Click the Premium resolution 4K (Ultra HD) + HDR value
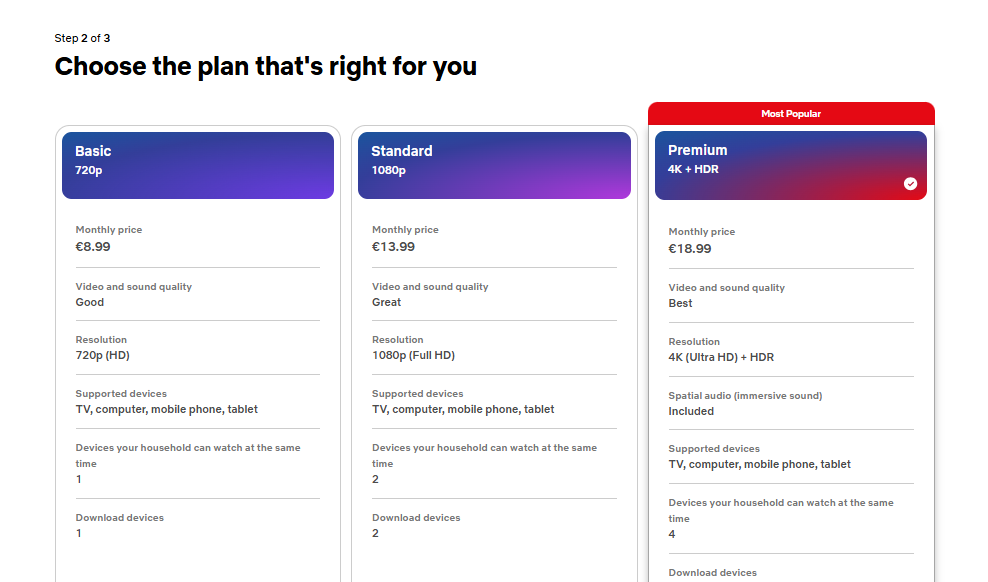 pyautogui.click(x=721, y=357)
